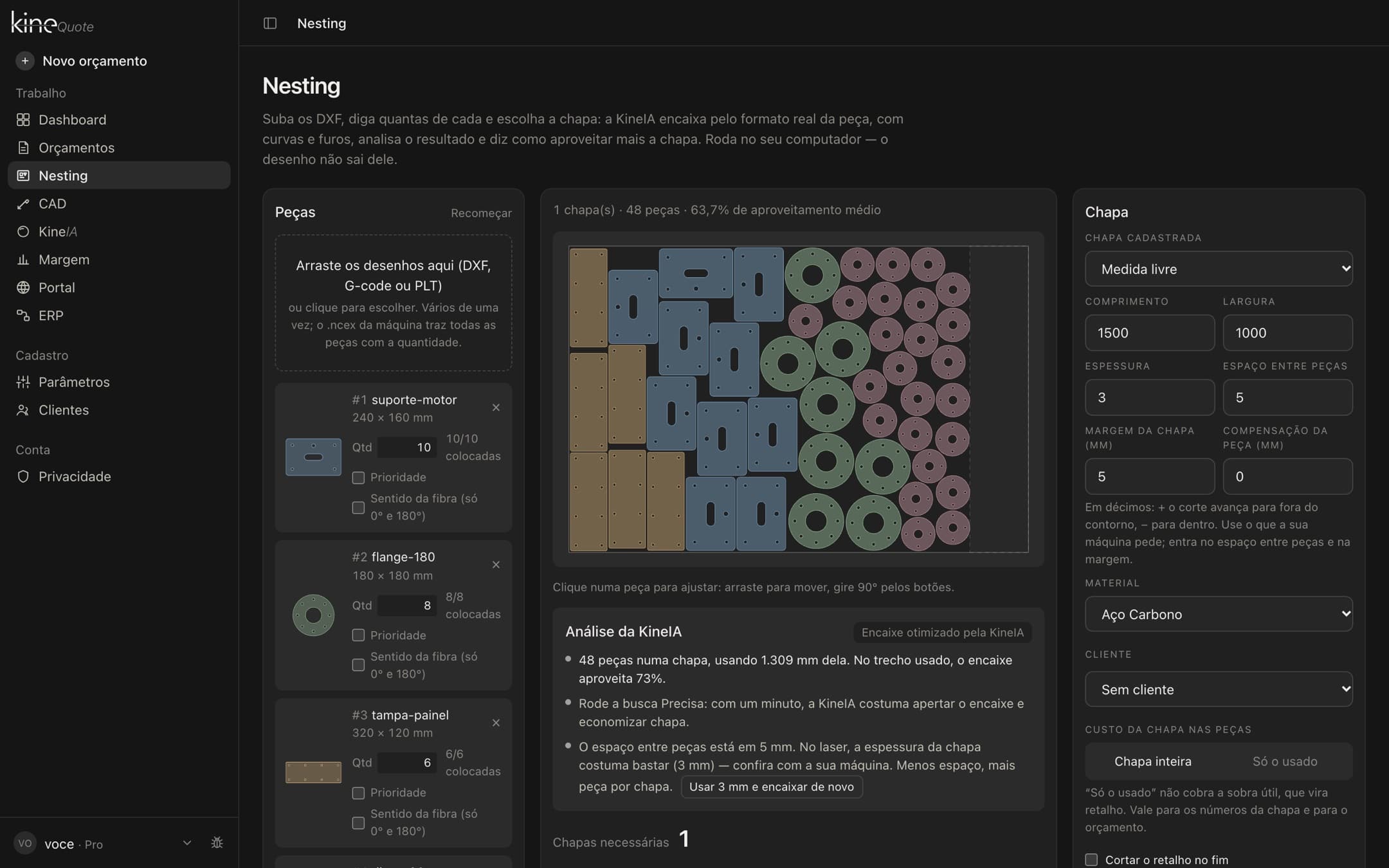1389x868 pixels.
Task: Open Dashboard via its grid icon
Action: tap(23, 120)
